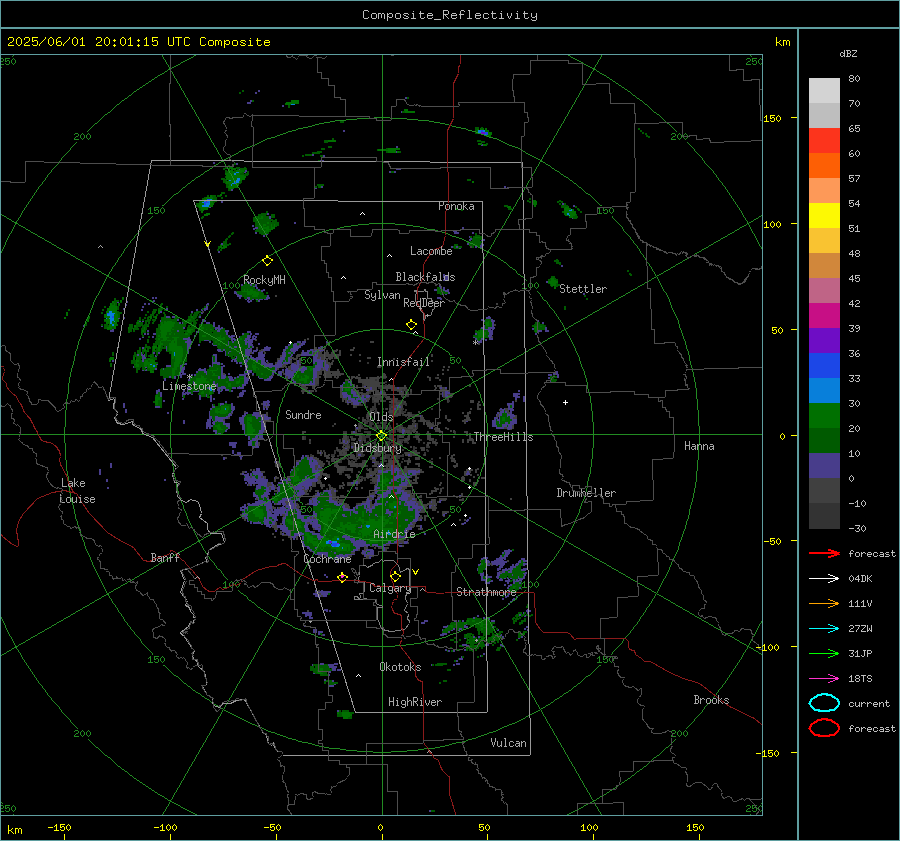Click the Limestone label
Viewport: 900px width, 841px height.
point(189,386)
